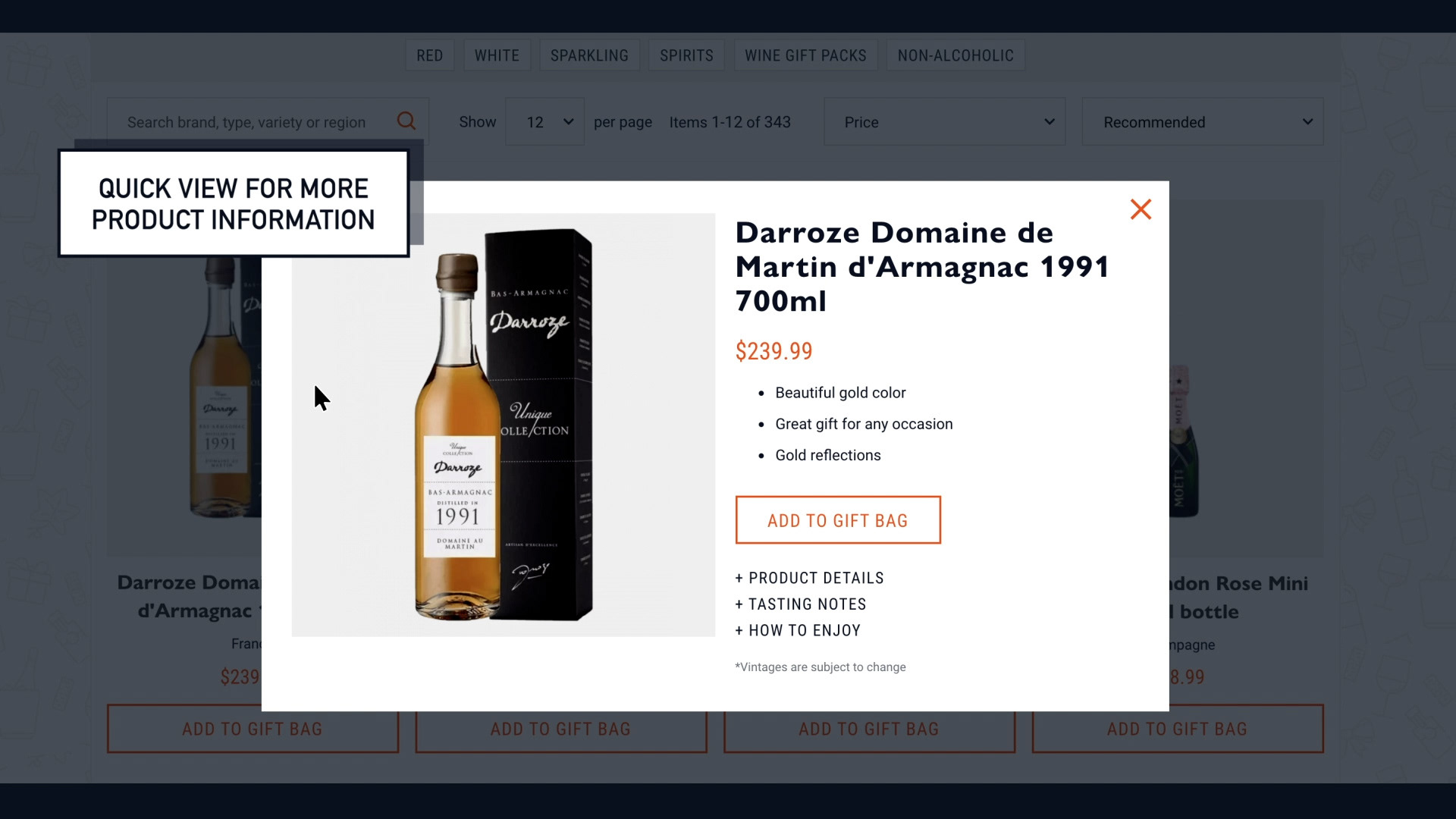Open the WHITE wine category tab

(497, 55)
